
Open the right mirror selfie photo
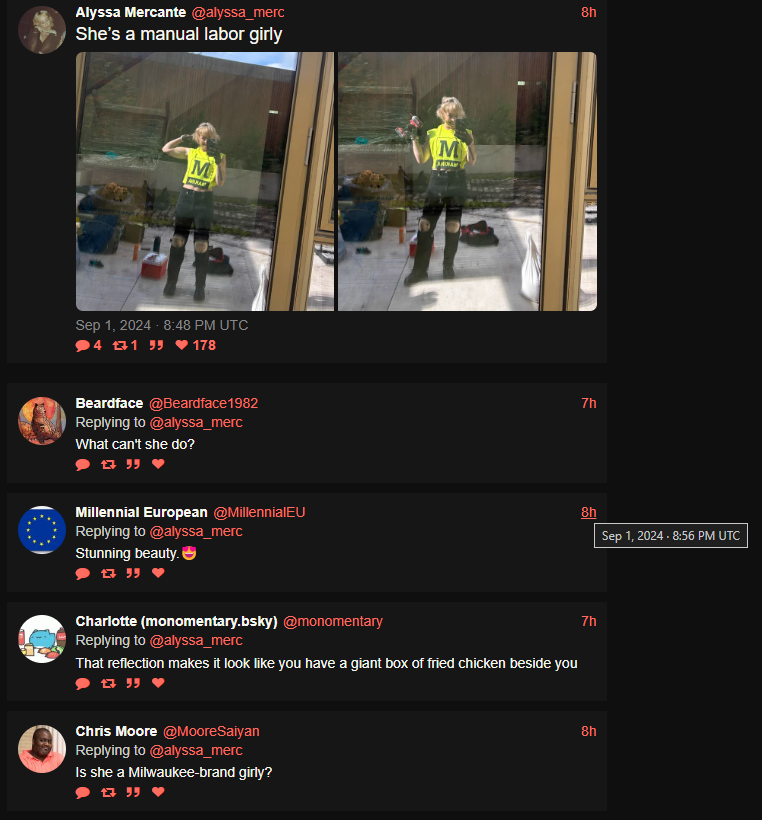pyautogui.click(x=467, y=181)
